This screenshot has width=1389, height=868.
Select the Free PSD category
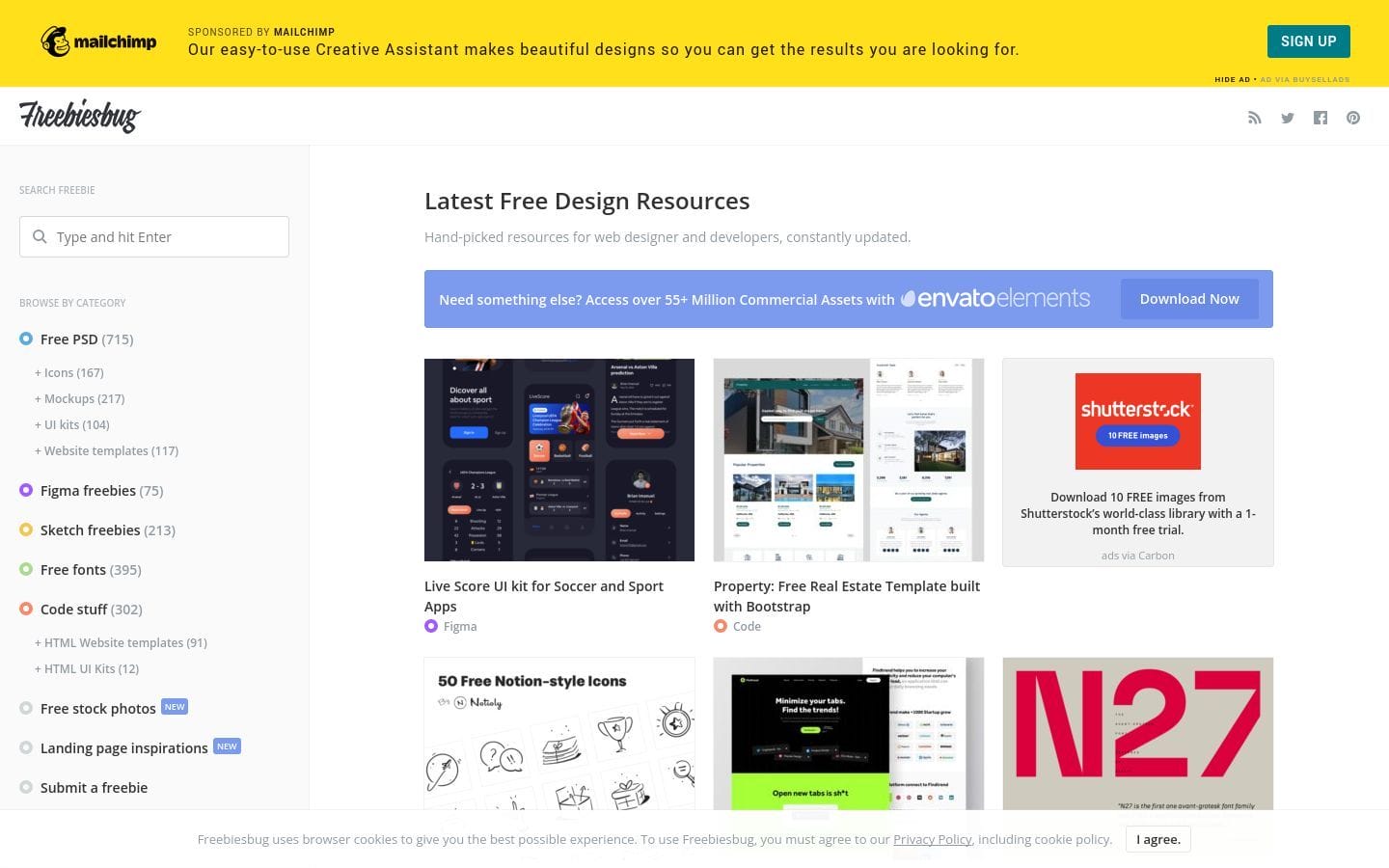coord(68,339)
